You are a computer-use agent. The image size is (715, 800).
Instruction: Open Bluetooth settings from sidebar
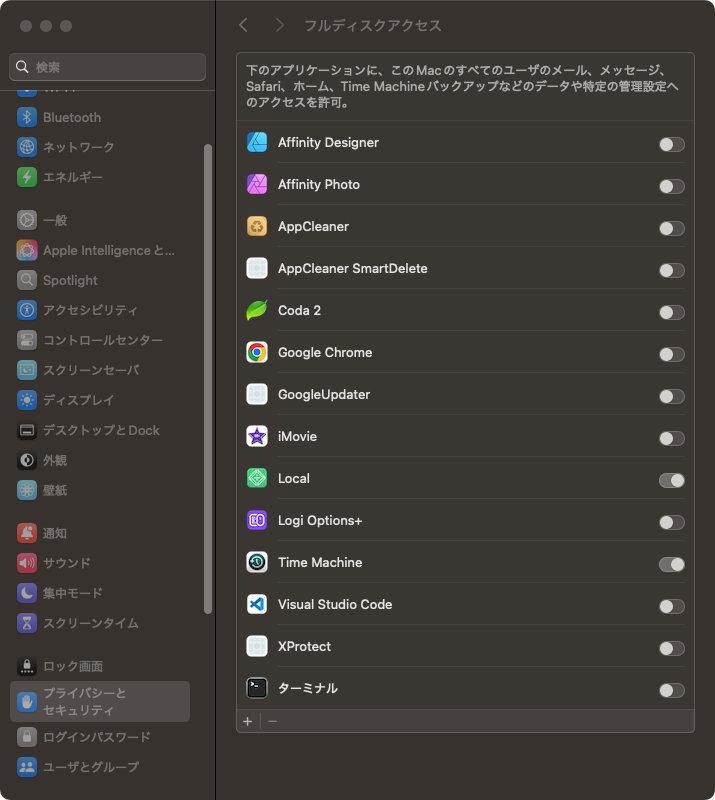tap(71, 117)
